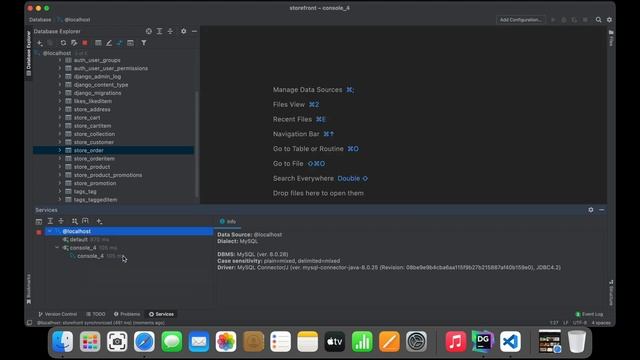Click the Services tab at bottom
The image size is (640, 360).
[161, 314]
